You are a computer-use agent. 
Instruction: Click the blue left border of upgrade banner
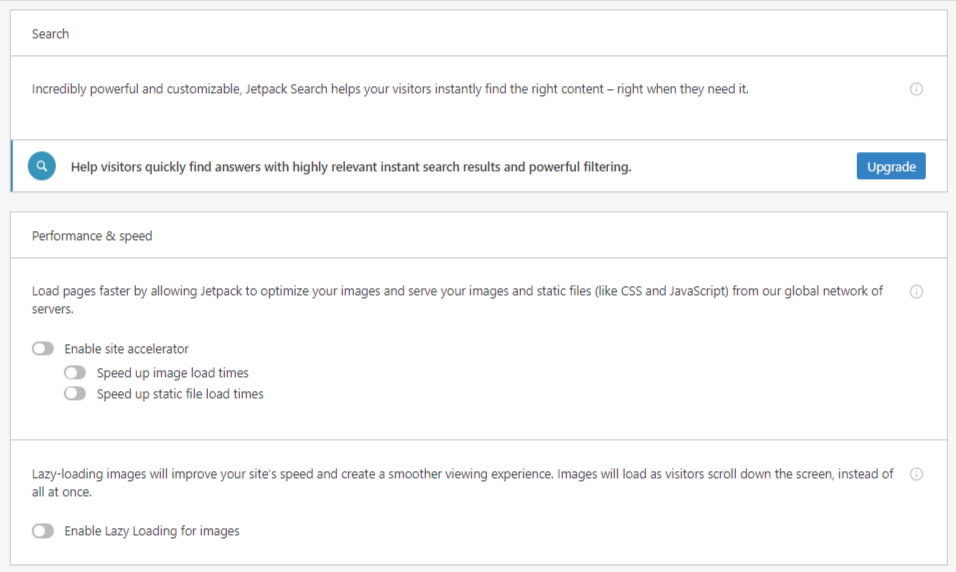12,166
